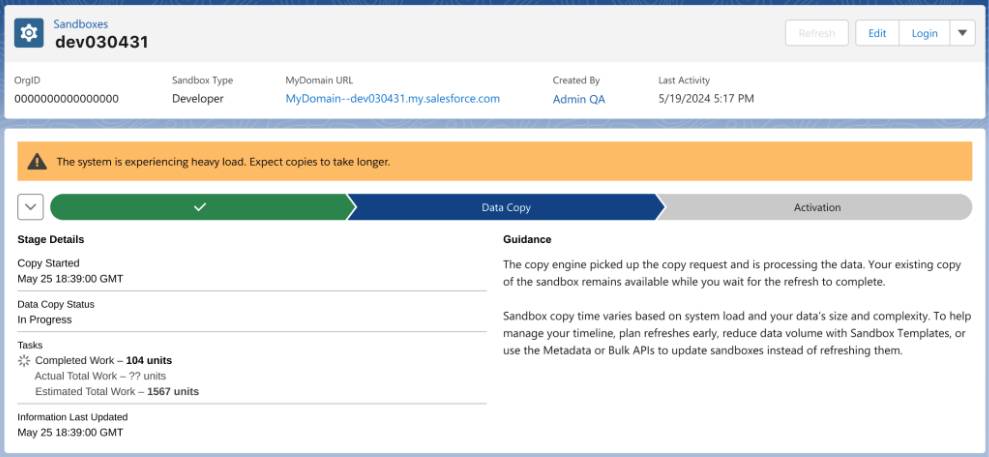Image resolution: width=989 pixels, height=457 pixels.
Task: Click the dev030431 sandbox title
Action: coord(102,42)
